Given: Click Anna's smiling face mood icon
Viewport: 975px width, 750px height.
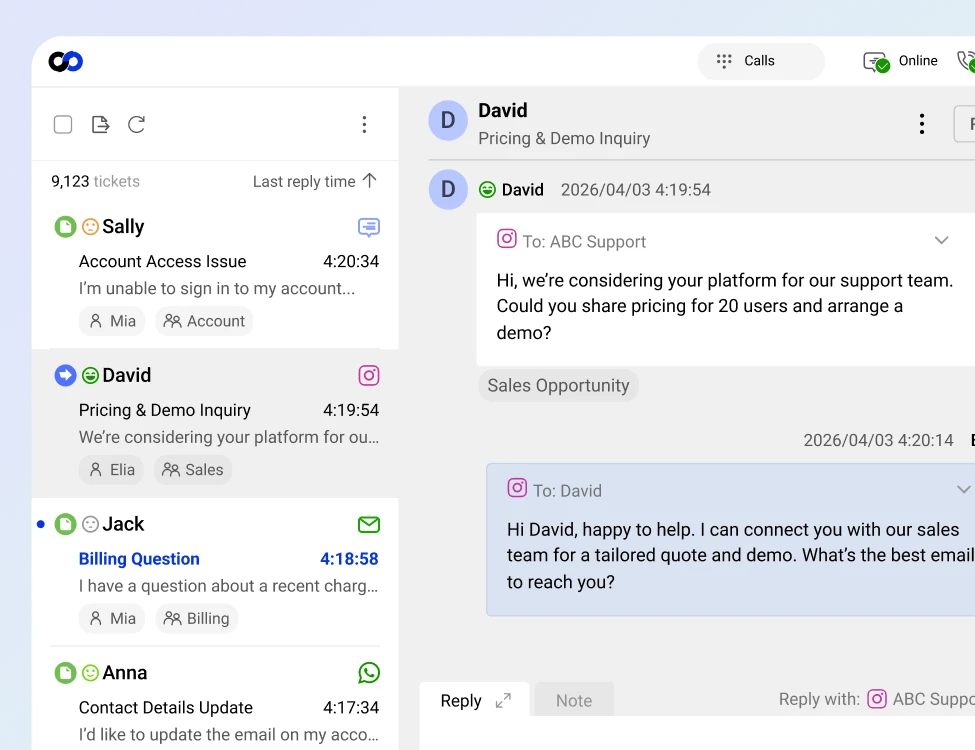Looking at the screenshot, I should pos(90,673).
